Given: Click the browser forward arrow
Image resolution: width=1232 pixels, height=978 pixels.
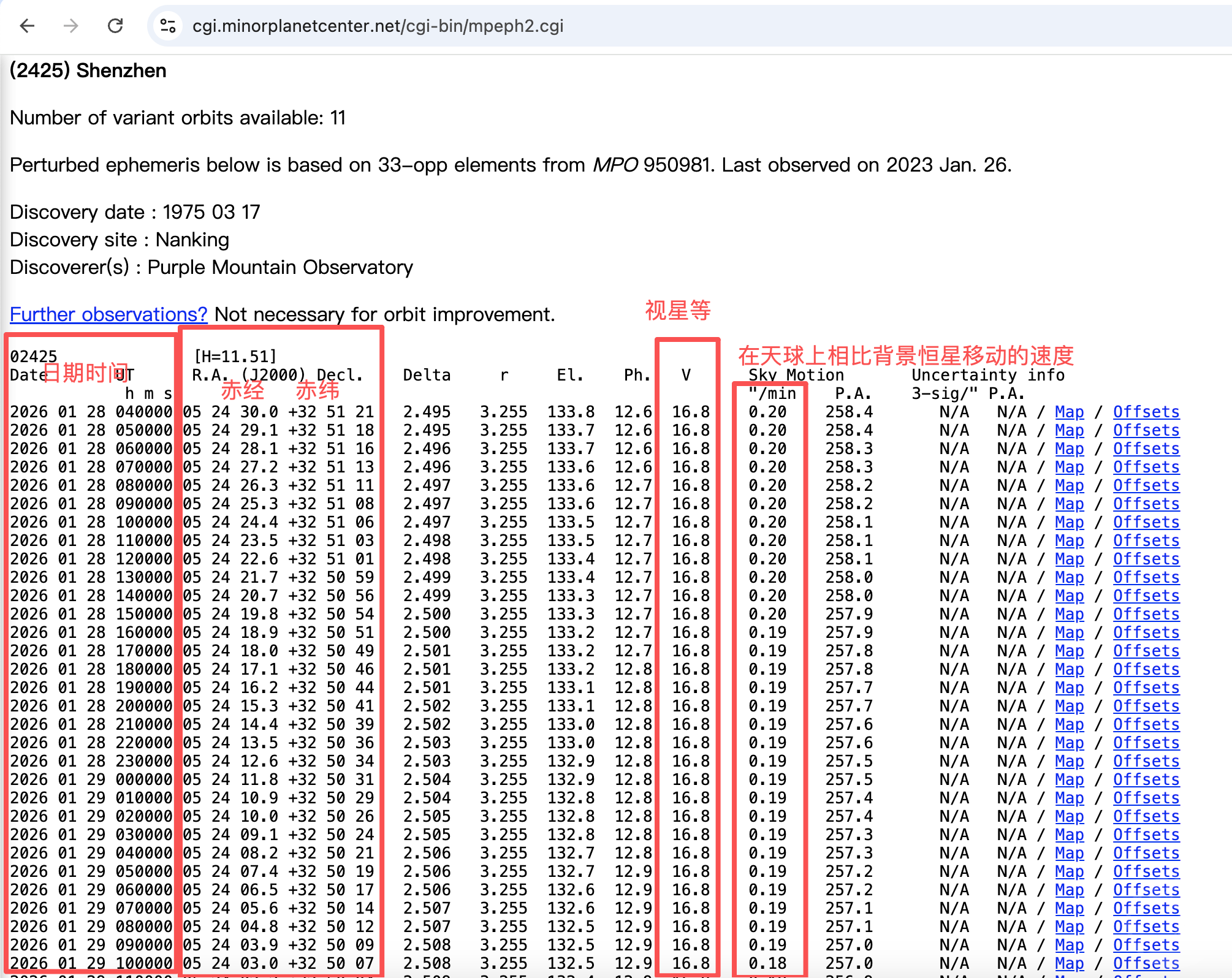Looking at the screenshot, I should pos(71,26).
